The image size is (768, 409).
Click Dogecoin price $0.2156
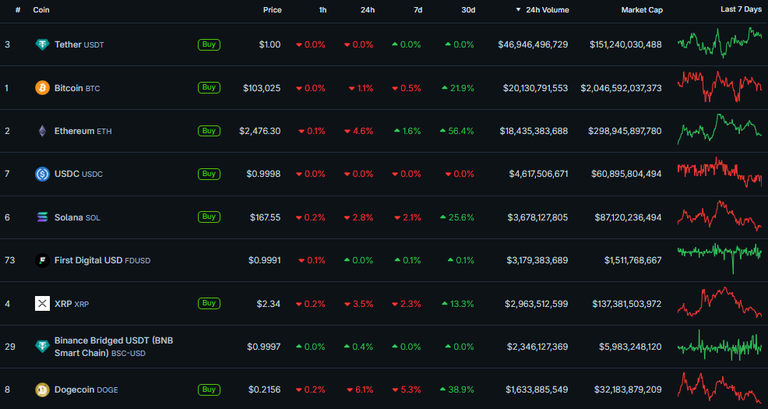coord(264,390)
